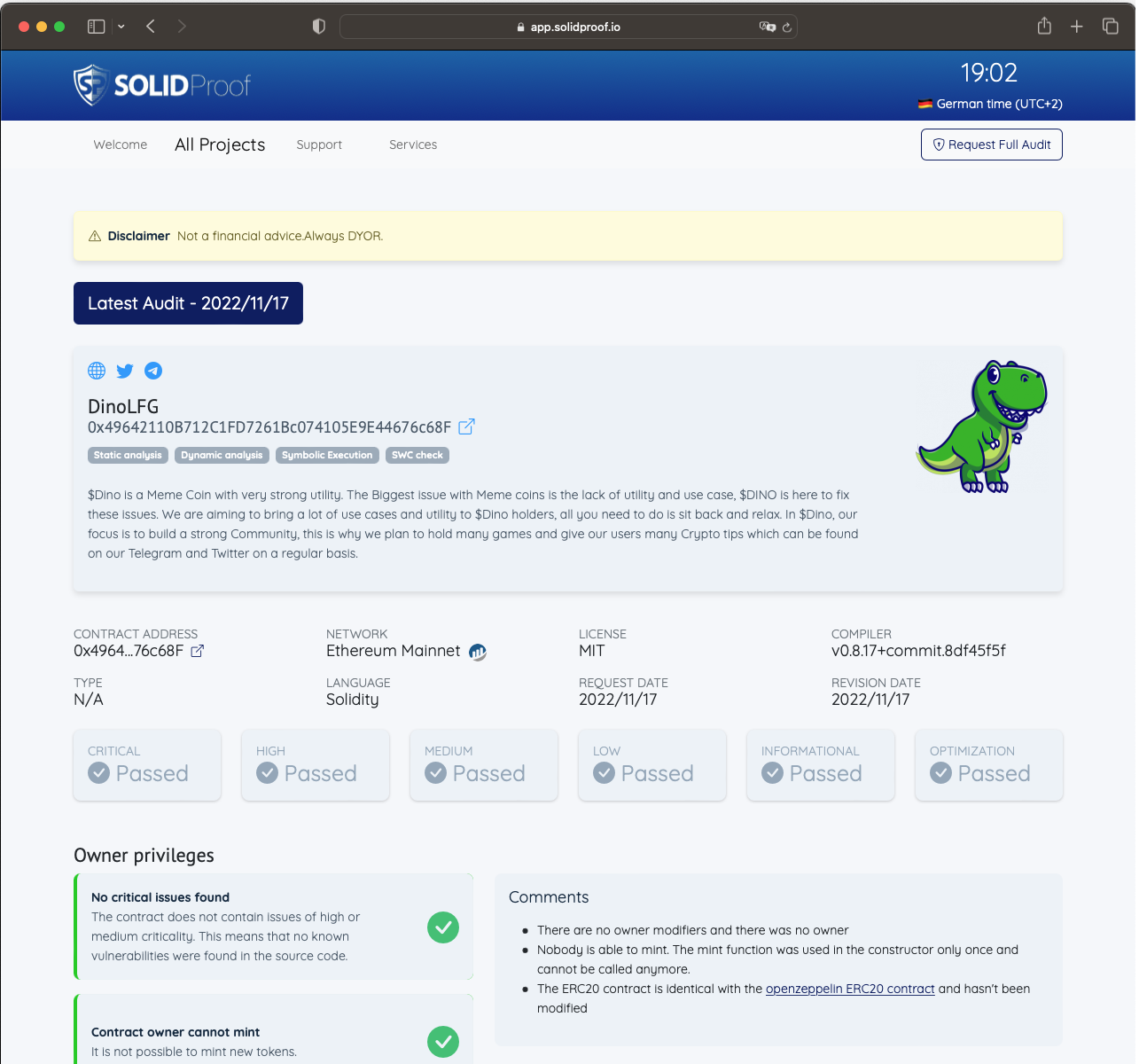Open the openzeppelin ERC20 contract link

(x=850, y=989)
